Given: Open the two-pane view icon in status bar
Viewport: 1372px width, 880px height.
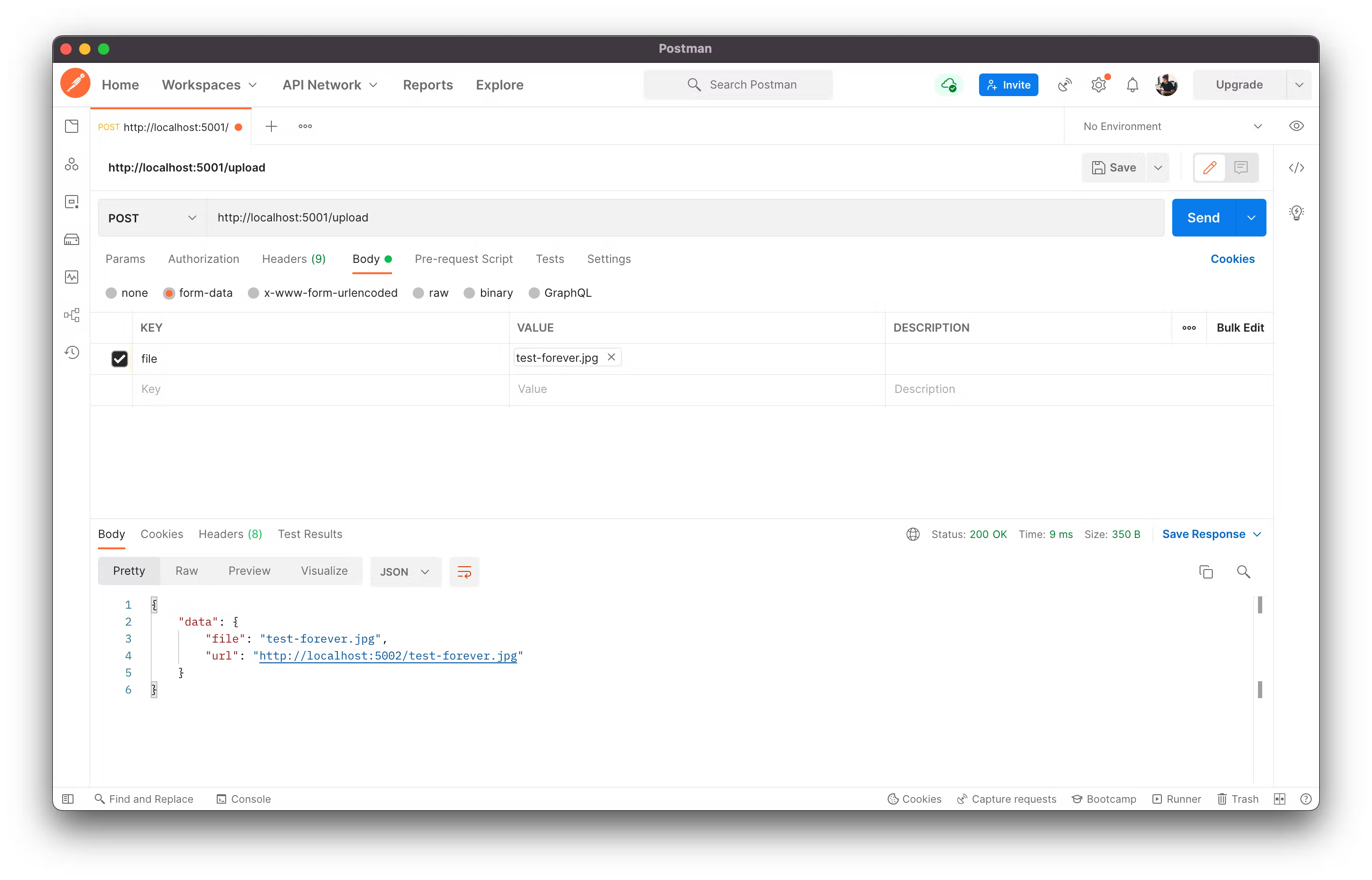Looking at the screenshot, I should 1280,799.
